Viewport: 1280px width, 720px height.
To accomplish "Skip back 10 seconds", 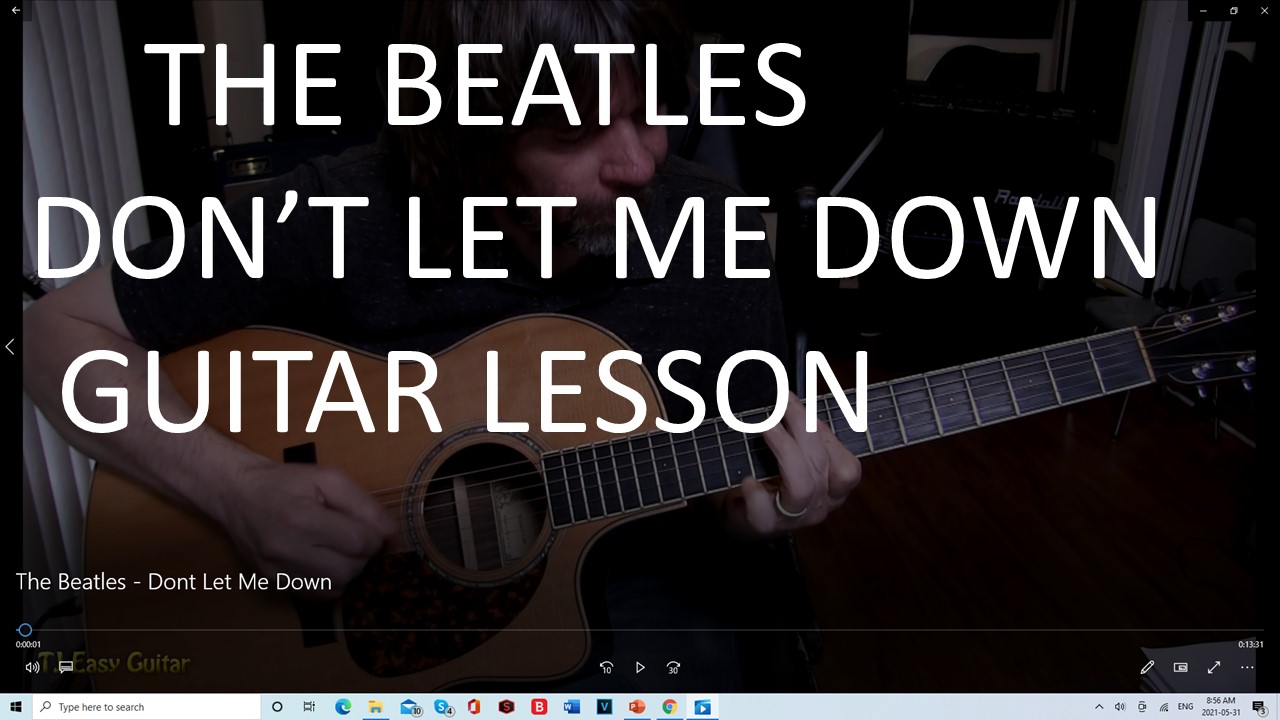I will click(606, 667).
